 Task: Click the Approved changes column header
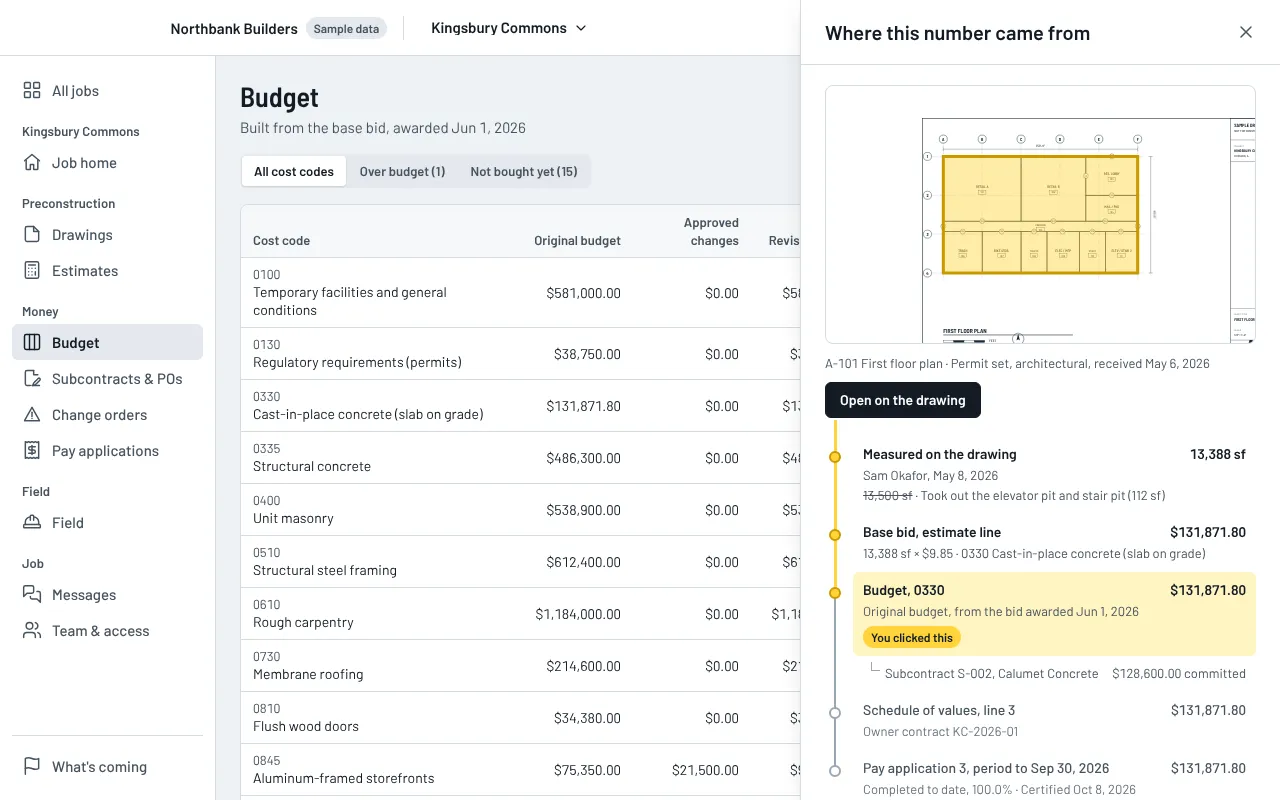[x=711, y=232]
